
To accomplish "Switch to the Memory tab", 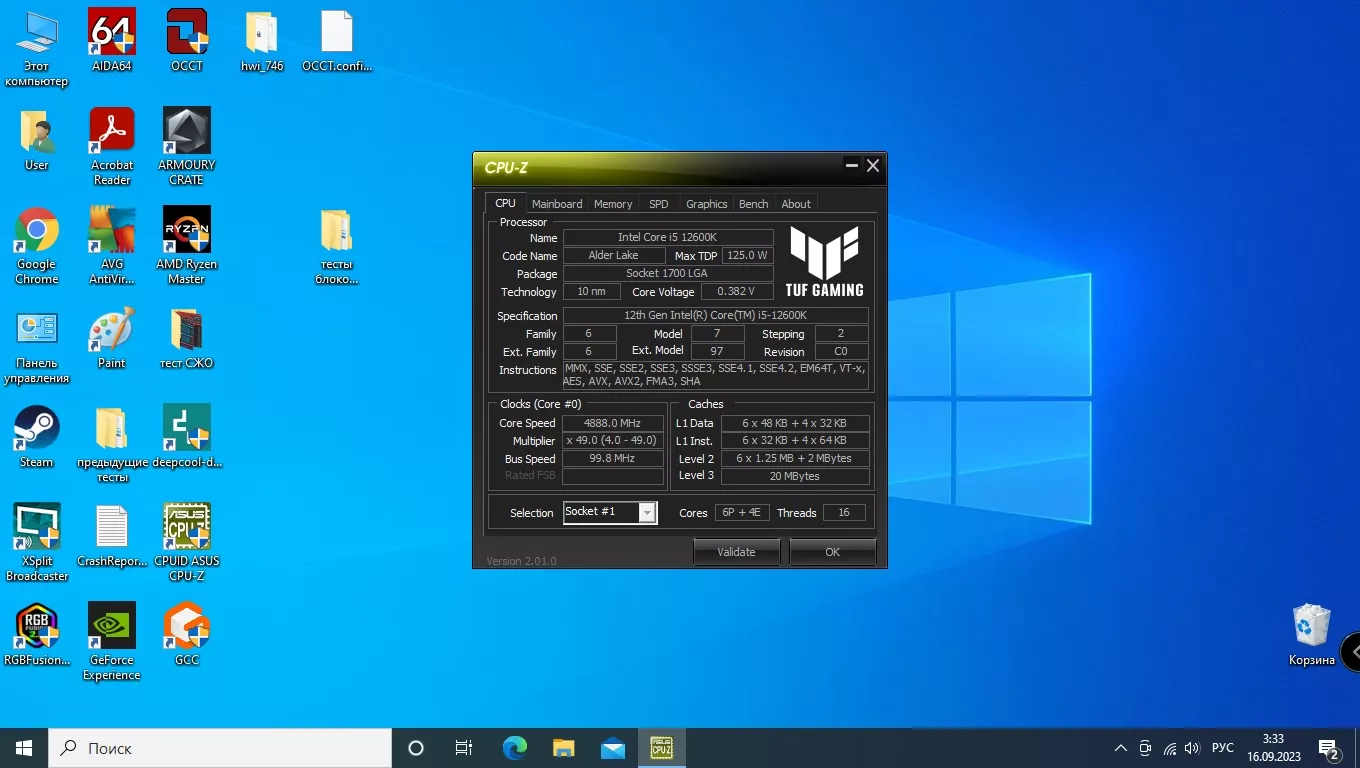I will click(613, 204).
